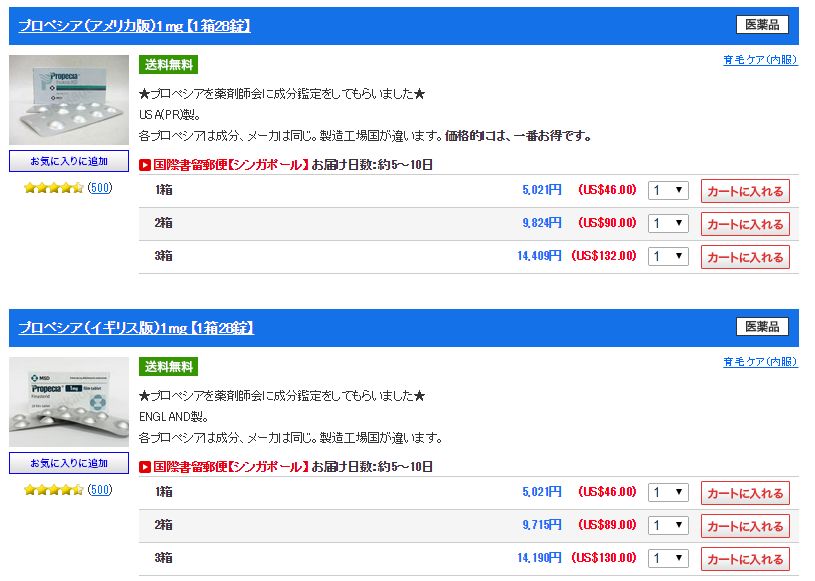Click the 送料無料 badge in the UK section

[x=168, y=367]
